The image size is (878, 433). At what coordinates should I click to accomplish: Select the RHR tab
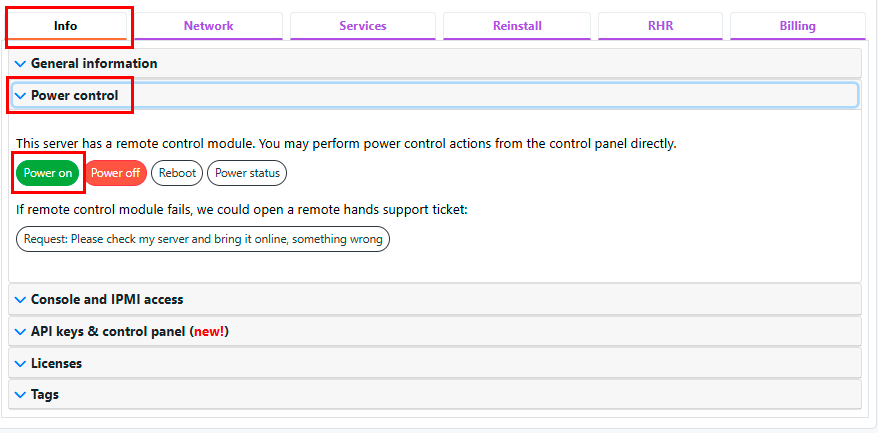660,26
